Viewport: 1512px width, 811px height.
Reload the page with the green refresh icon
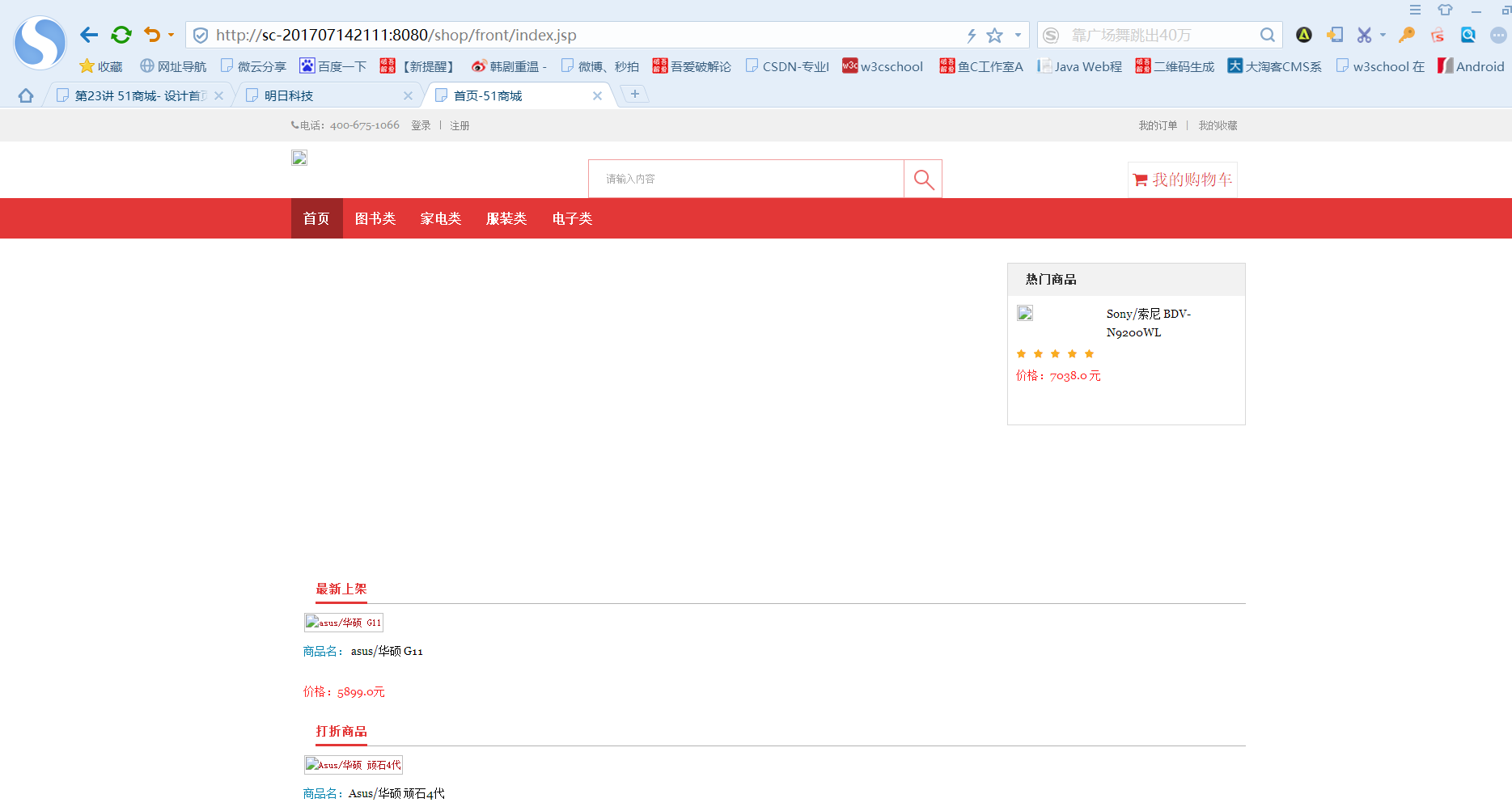pyautogui.click(x=121, y=35)
